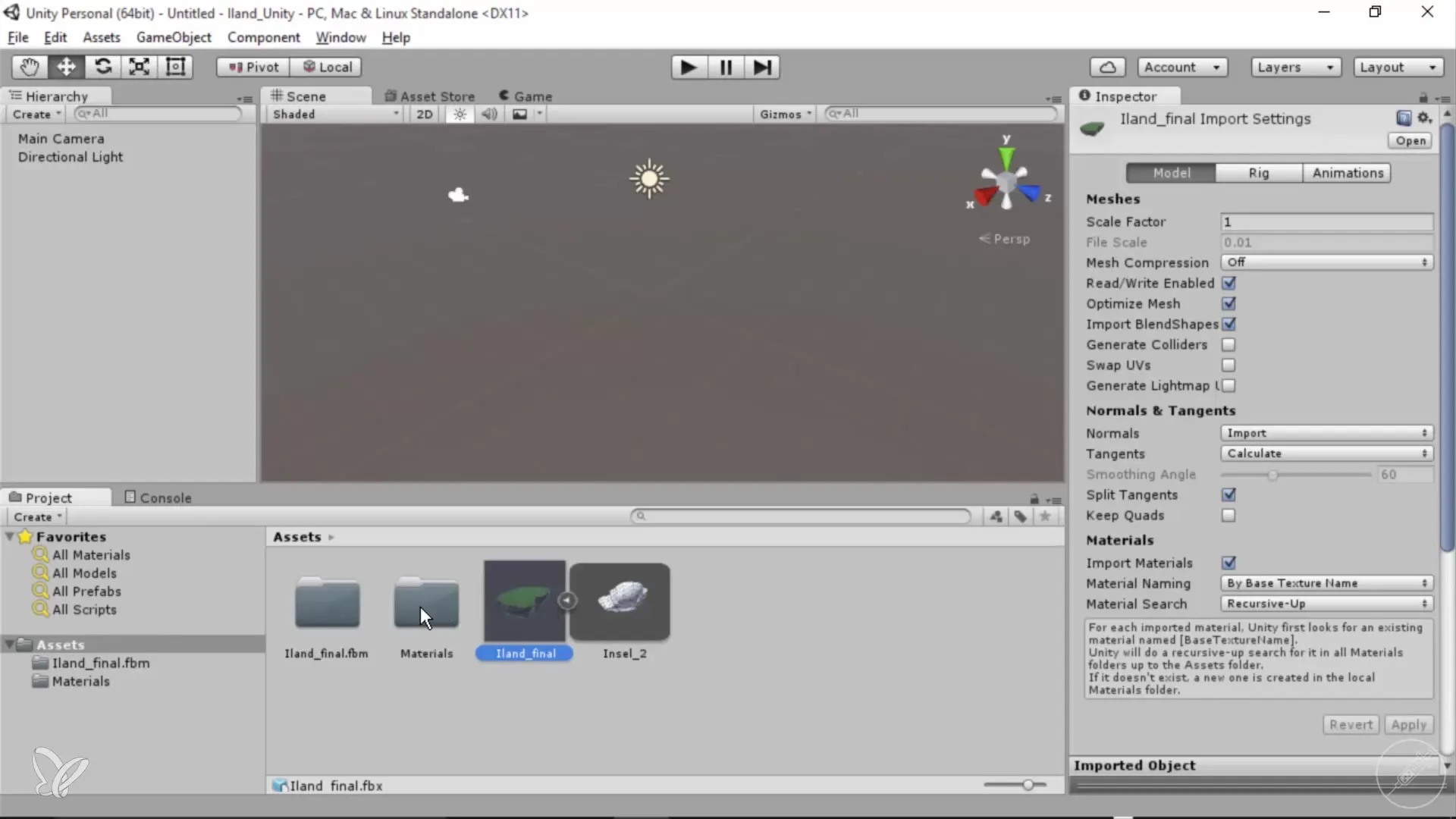Image resolution: width=1456 pixels, height=819 pixels.
Task: Save search star icon
Action: pos(1045,516)
